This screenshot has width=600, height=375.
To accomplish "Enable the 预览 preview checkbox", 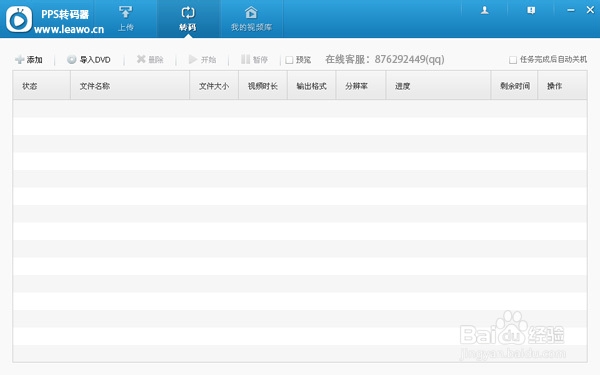I will 289,60.
